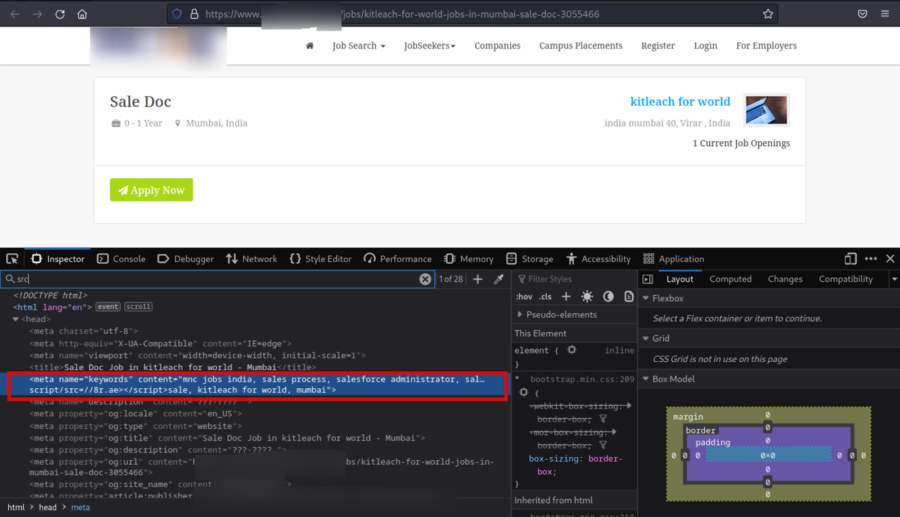Screen dimensions: 900x517
Task: Open the browser hamburger menu
Action: tap(885, 14)
